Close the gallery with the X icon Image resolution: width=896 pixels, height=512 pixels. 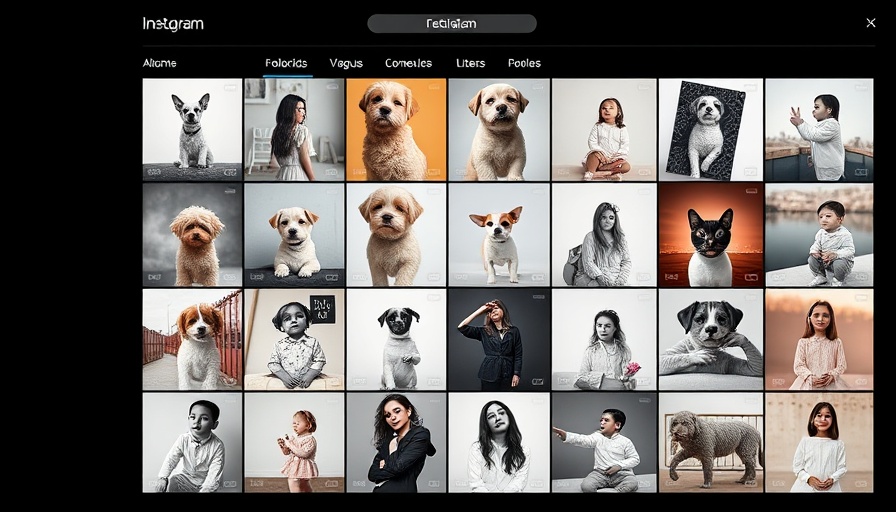pyautogui.click(x=870, y=23)
